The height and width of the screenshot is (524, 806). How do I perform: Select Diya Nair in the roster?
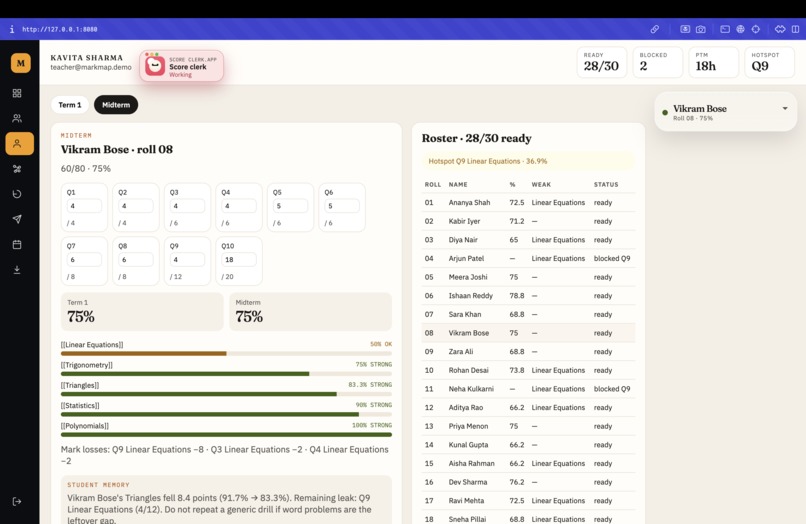point(528,240)
